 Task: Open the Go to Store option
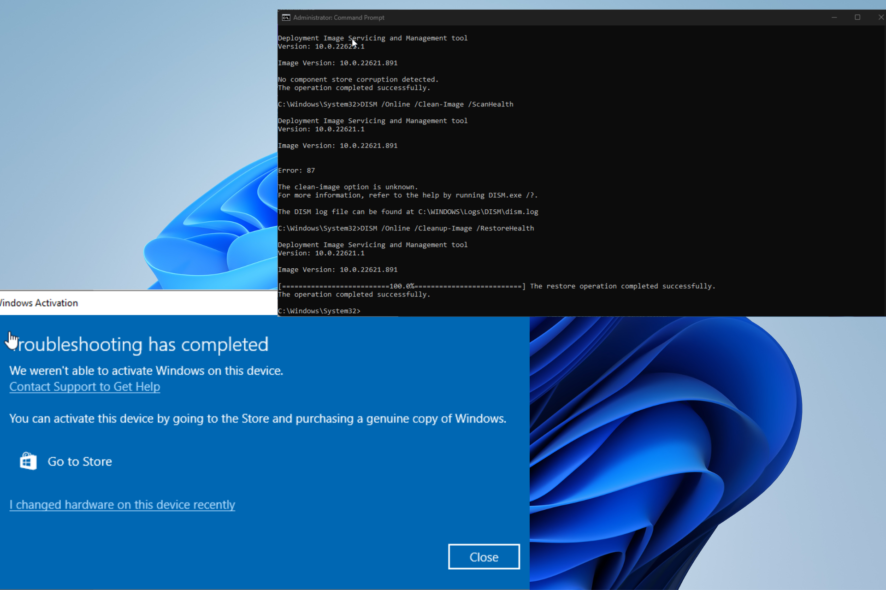click(66, 461)
